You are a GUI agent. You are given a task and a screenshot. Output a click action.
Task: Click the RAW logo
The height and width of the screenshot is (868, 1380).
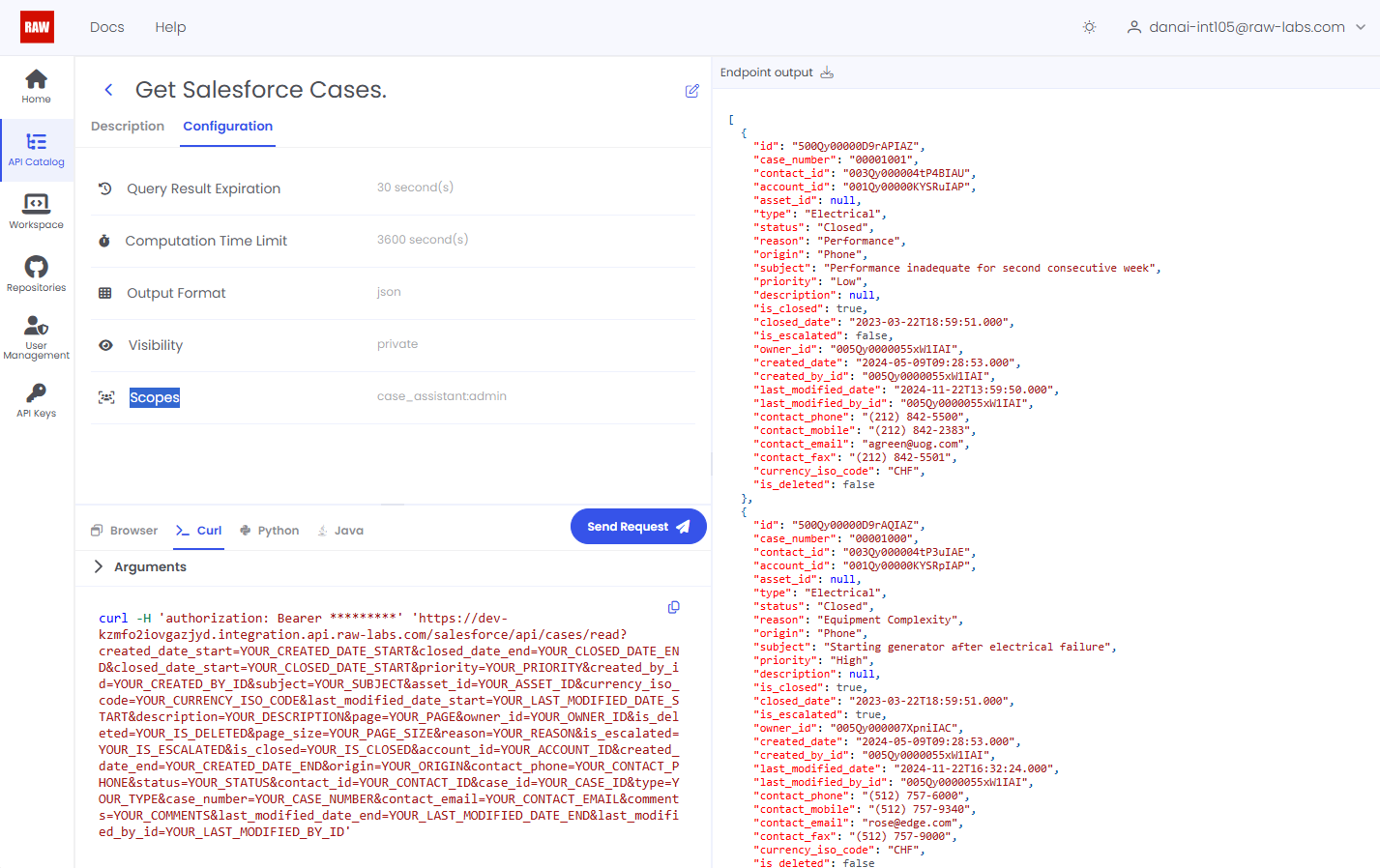click(x=37, y=27)
